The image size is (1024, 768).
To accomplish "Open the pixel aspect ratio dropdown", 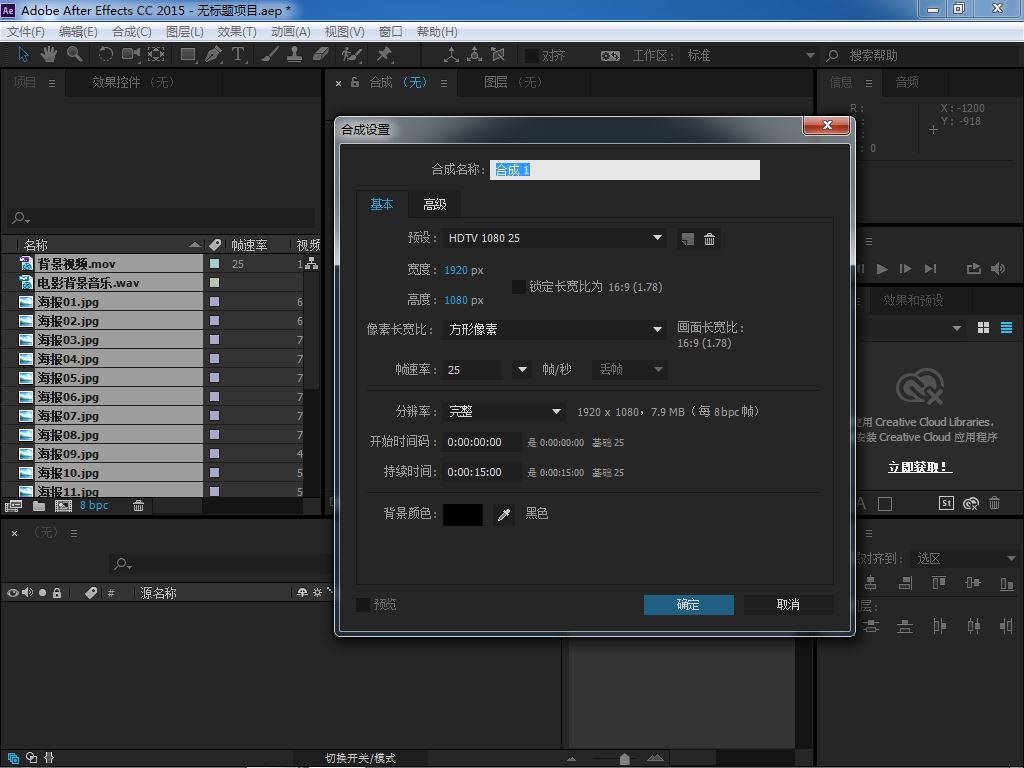I will (554, 329).
